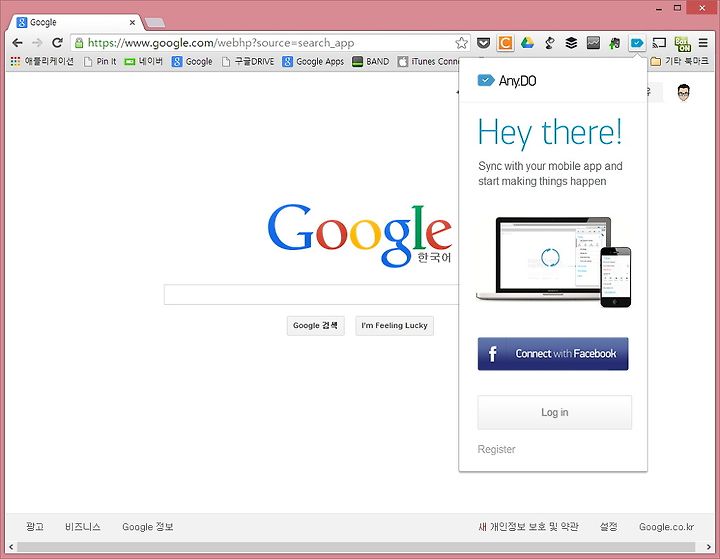The image size is (720, 559).
Task: Open the Chrome hamburger menu
Action: 703,43
